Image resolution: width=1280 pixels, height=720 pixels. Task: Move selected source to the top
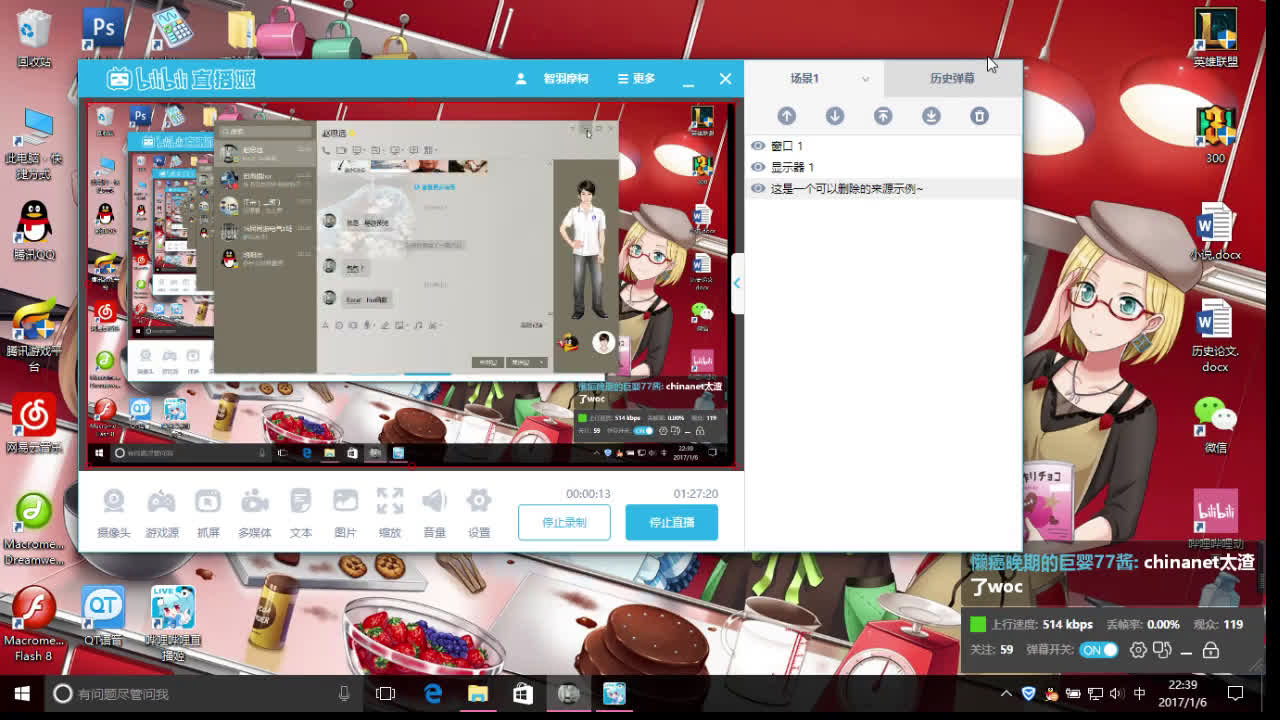click(883, 116)
